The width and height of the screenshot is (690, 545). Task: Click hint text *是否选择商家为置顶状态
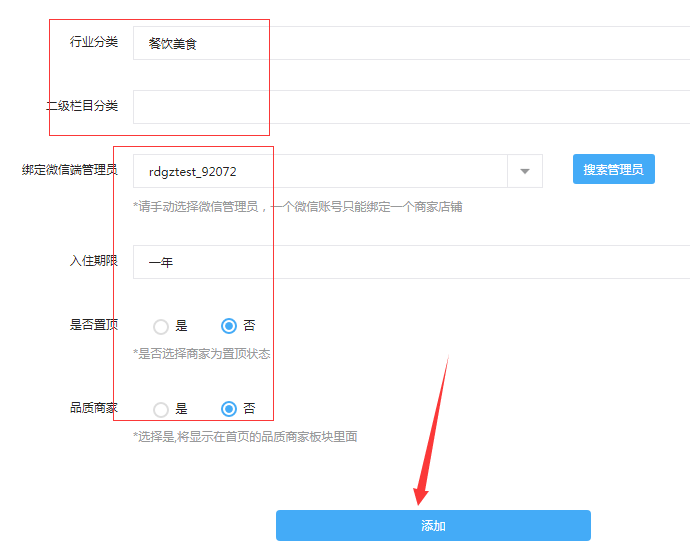coord(202,354)
